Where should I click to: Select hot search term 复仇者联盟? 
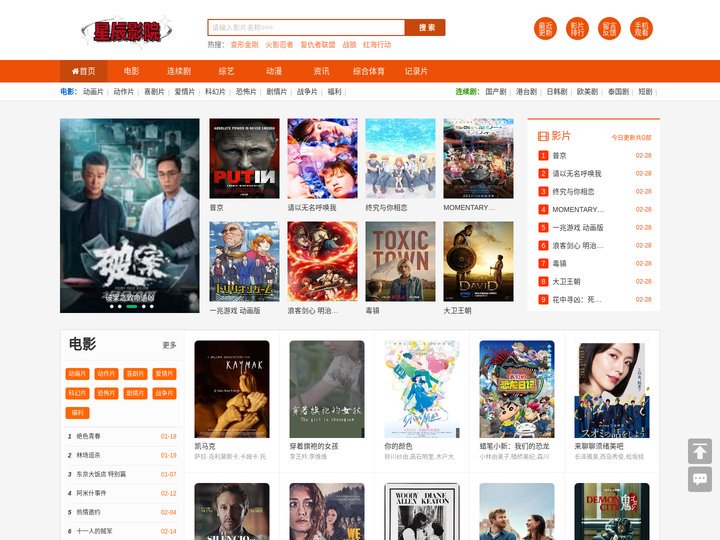tap(318, 45)
